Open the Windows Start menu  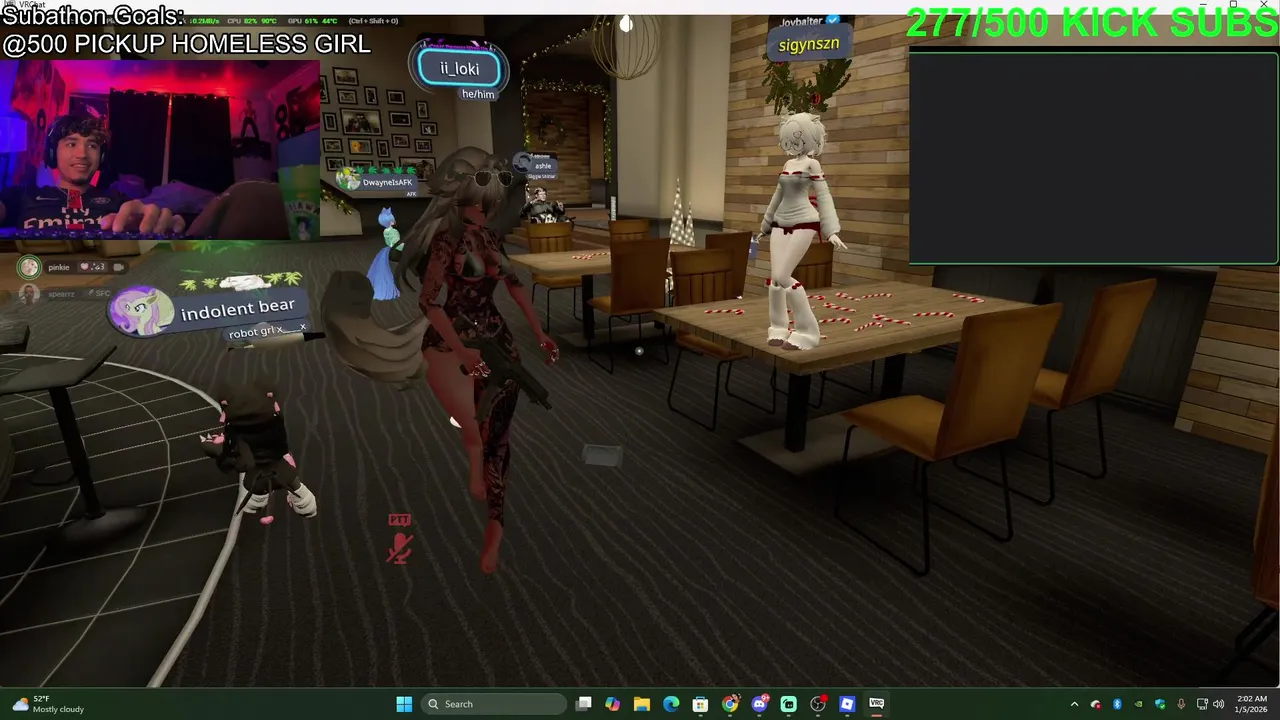click(x=404, y=704)
